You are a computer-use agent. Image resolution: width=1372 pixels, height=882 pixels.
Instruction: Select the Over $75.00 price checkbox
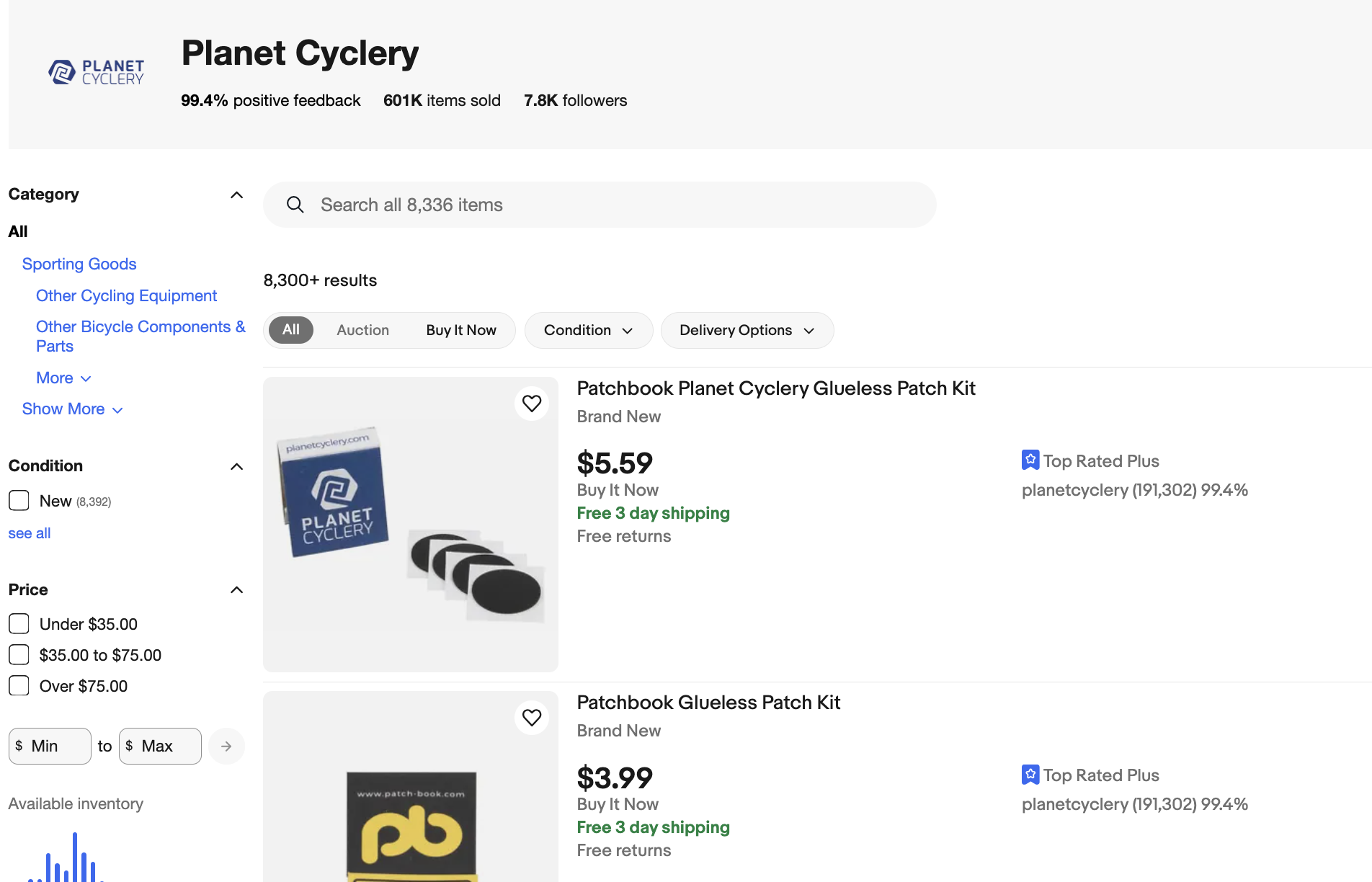pos(19,686)
